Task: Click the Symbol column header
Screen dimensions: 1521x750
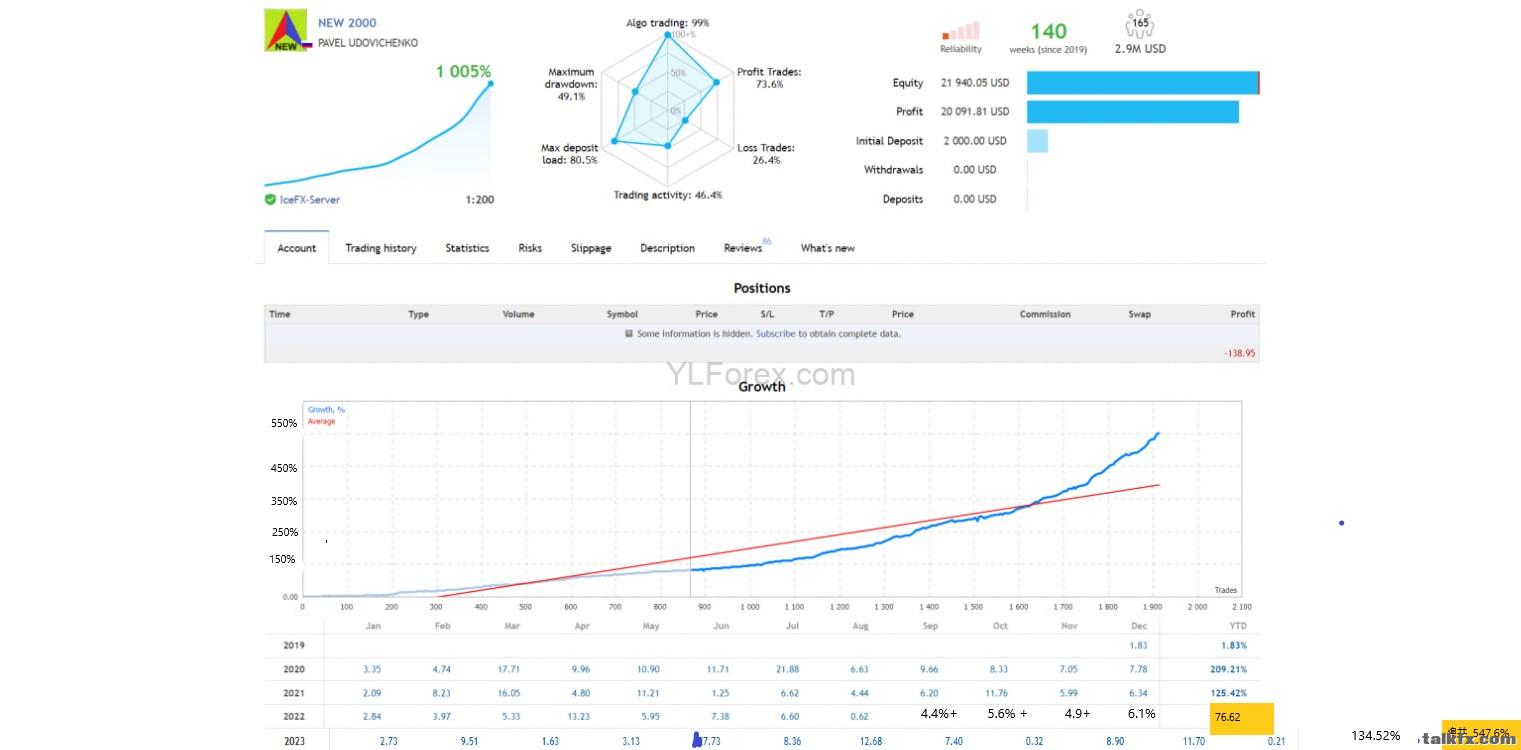Action: click(622, 314)
